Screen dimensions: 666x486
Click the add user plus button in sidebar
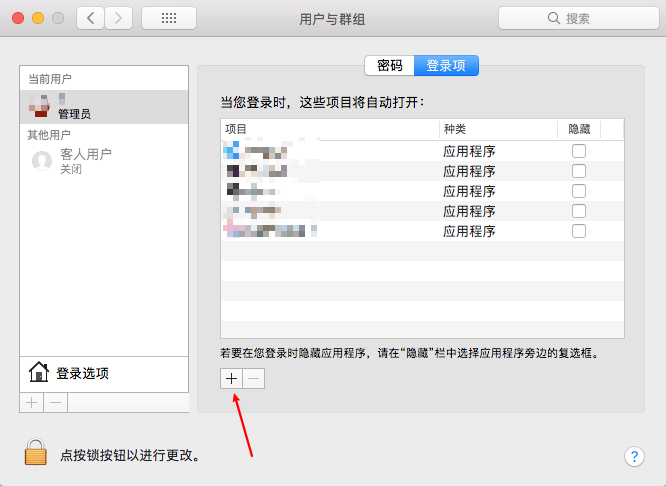pos(32,402)
